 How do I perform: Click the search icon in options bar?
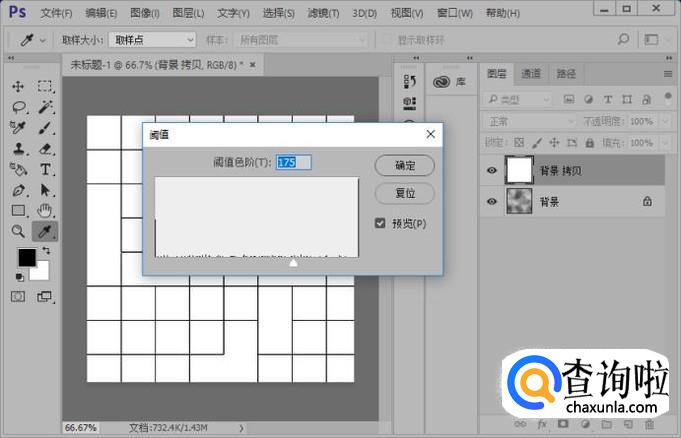click(623, 40)
